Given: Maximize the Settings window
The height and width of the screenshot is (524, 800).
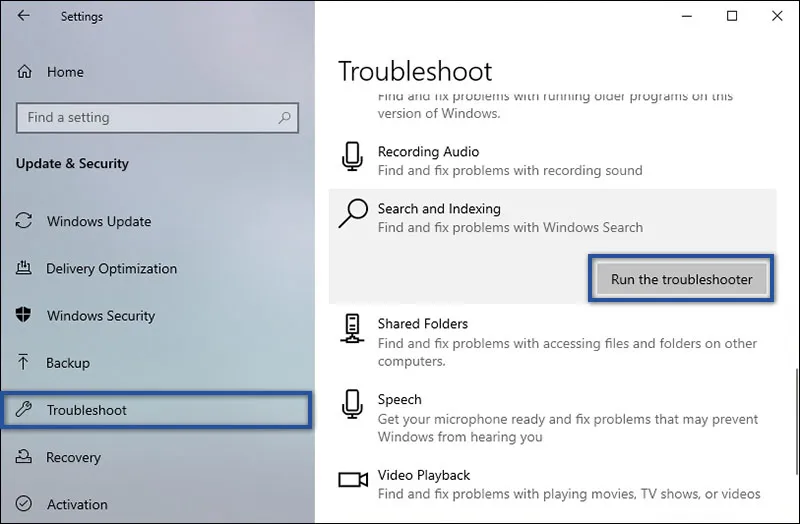Looking at the screenshot, I should pyautogui.click(x=732, y=16).
